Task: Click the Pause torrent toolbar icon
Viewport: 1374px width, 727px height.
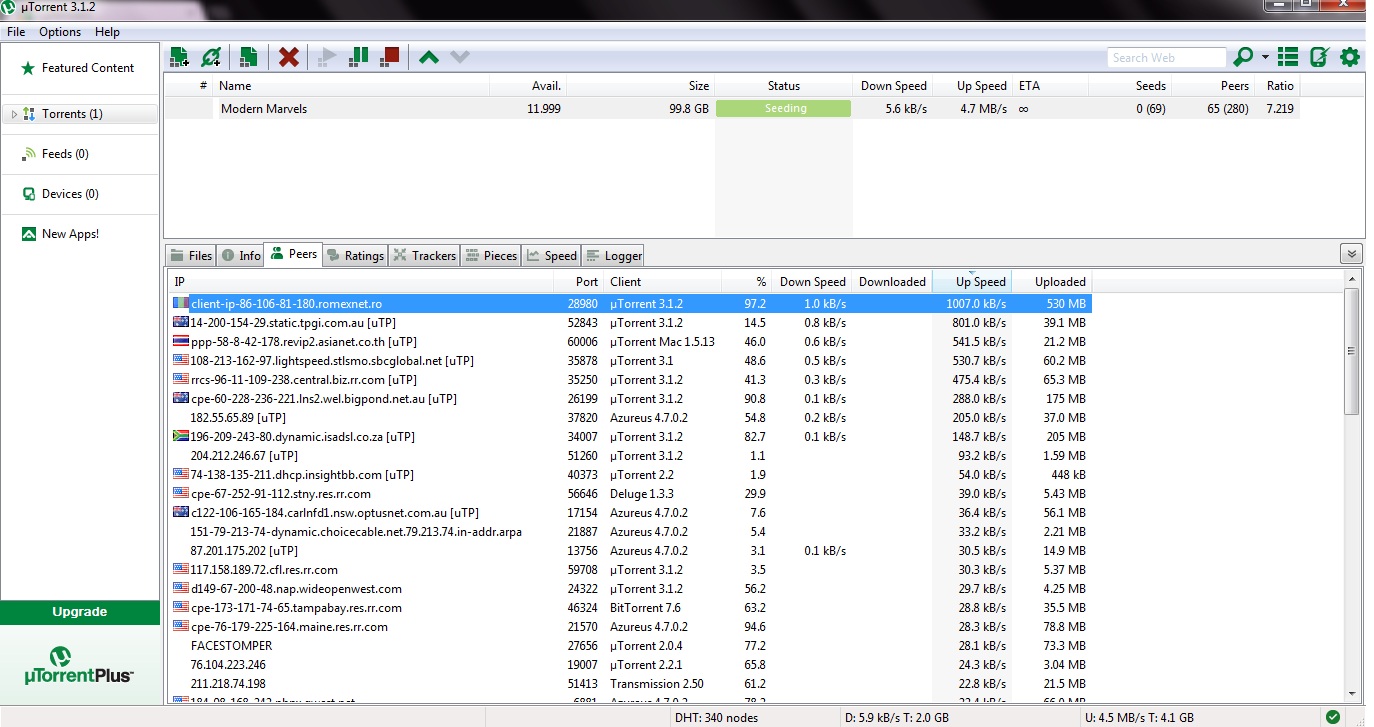Action: point(358,57)
